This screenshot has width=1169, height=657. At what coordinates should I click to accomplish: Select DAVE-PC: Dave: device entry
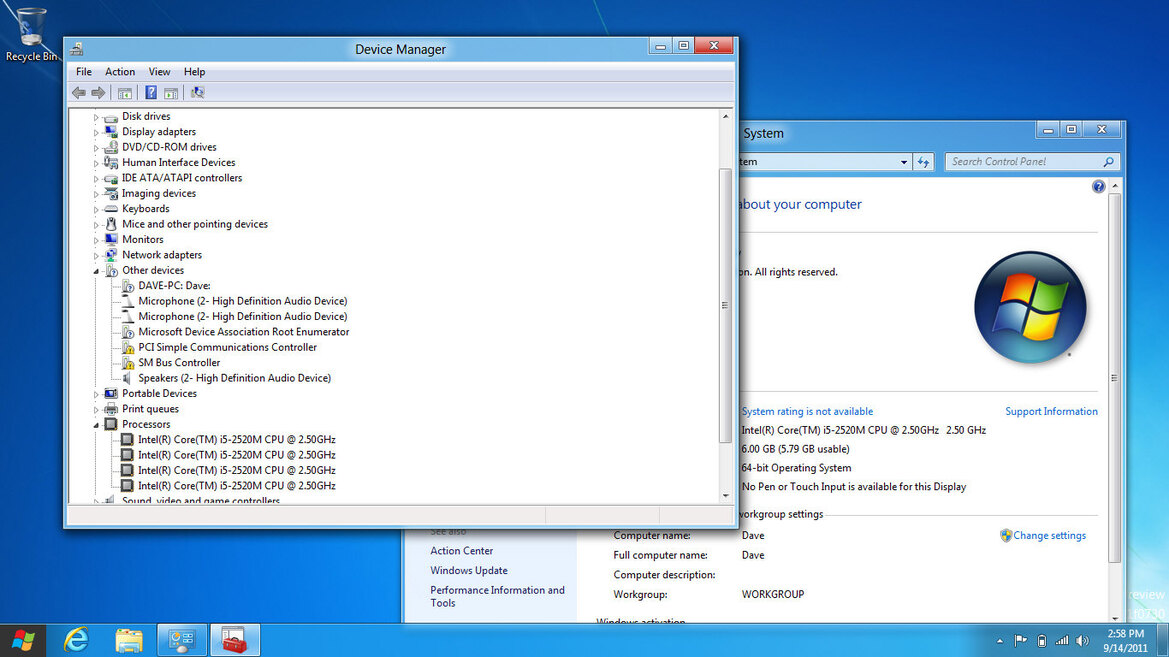coord(174,286)
